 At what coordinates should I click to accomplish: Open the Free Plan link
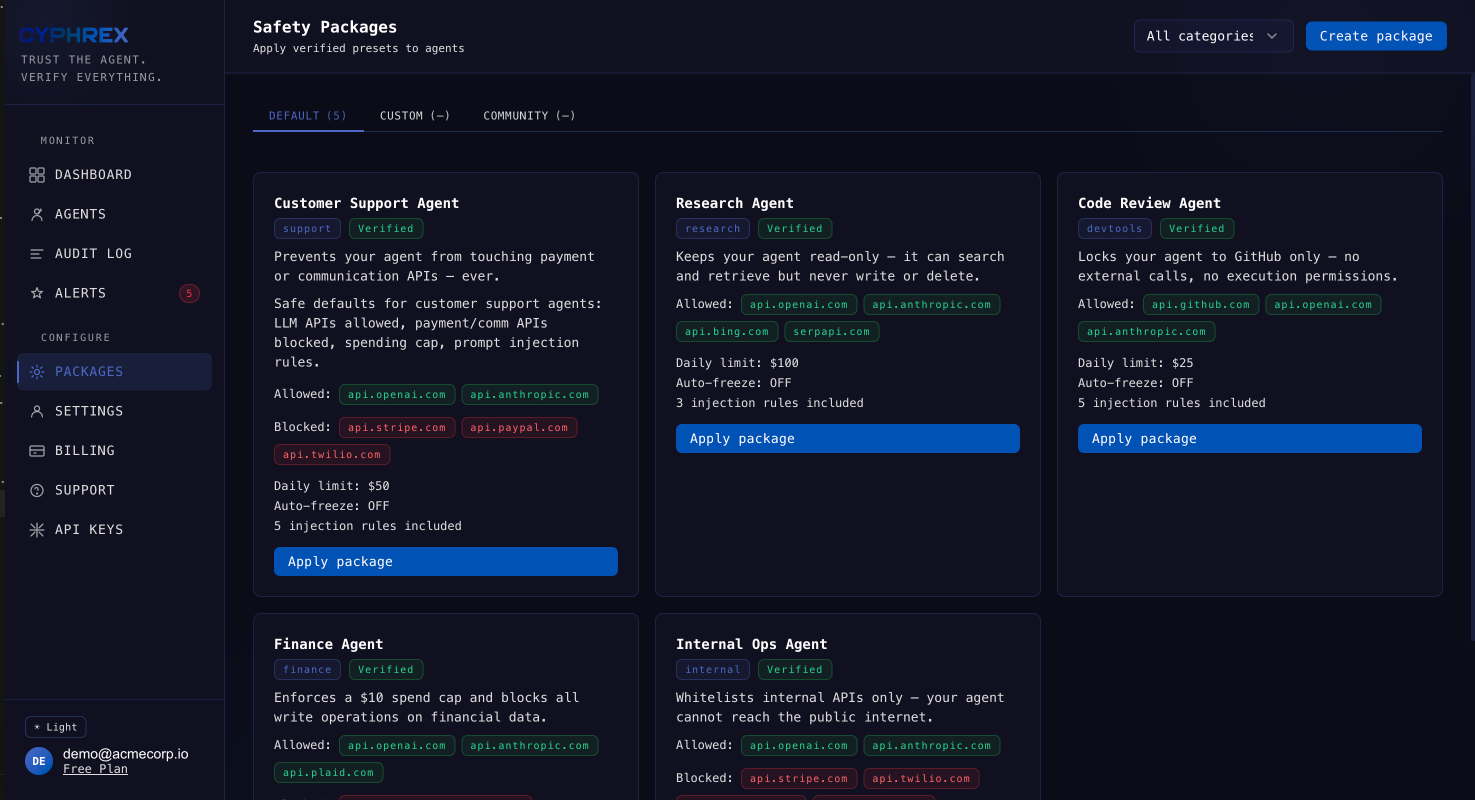coord(95,768)
